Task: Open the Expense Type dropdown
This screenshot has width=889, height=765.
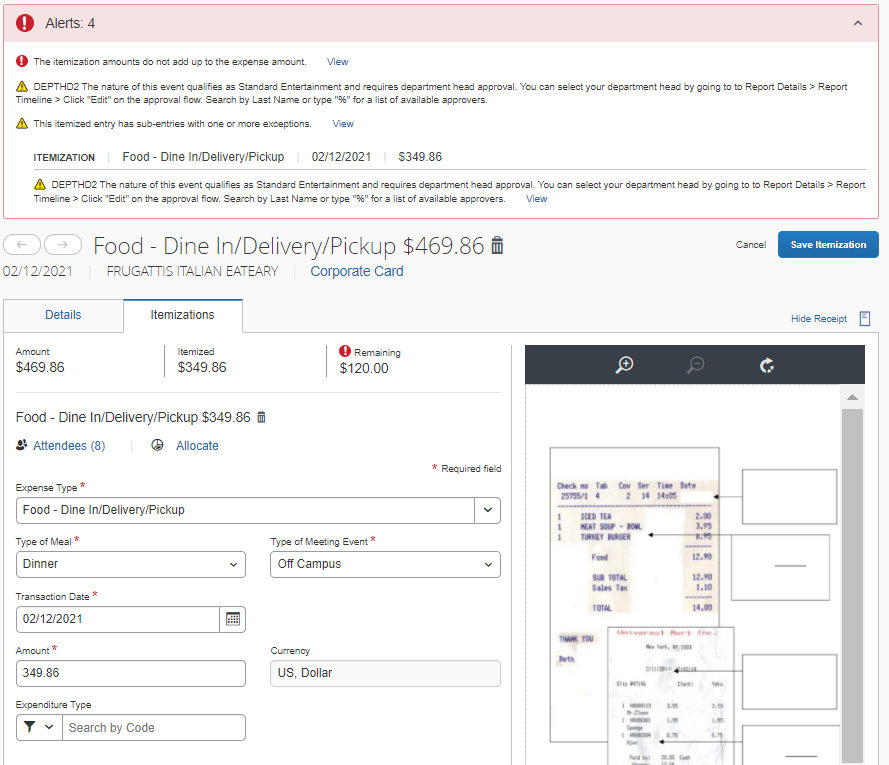Action: click(x=487, y=510)
